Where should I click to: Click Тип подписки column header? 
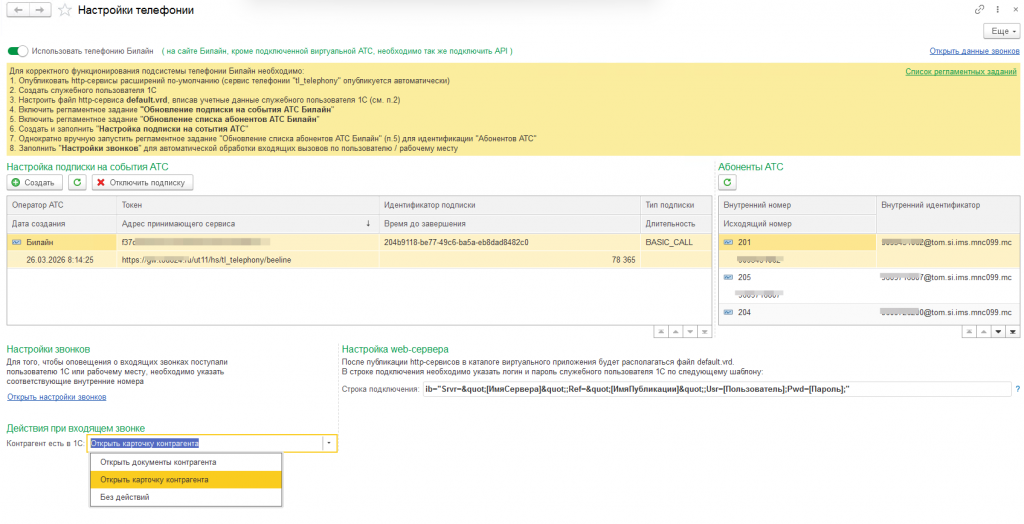pos(675,205)
